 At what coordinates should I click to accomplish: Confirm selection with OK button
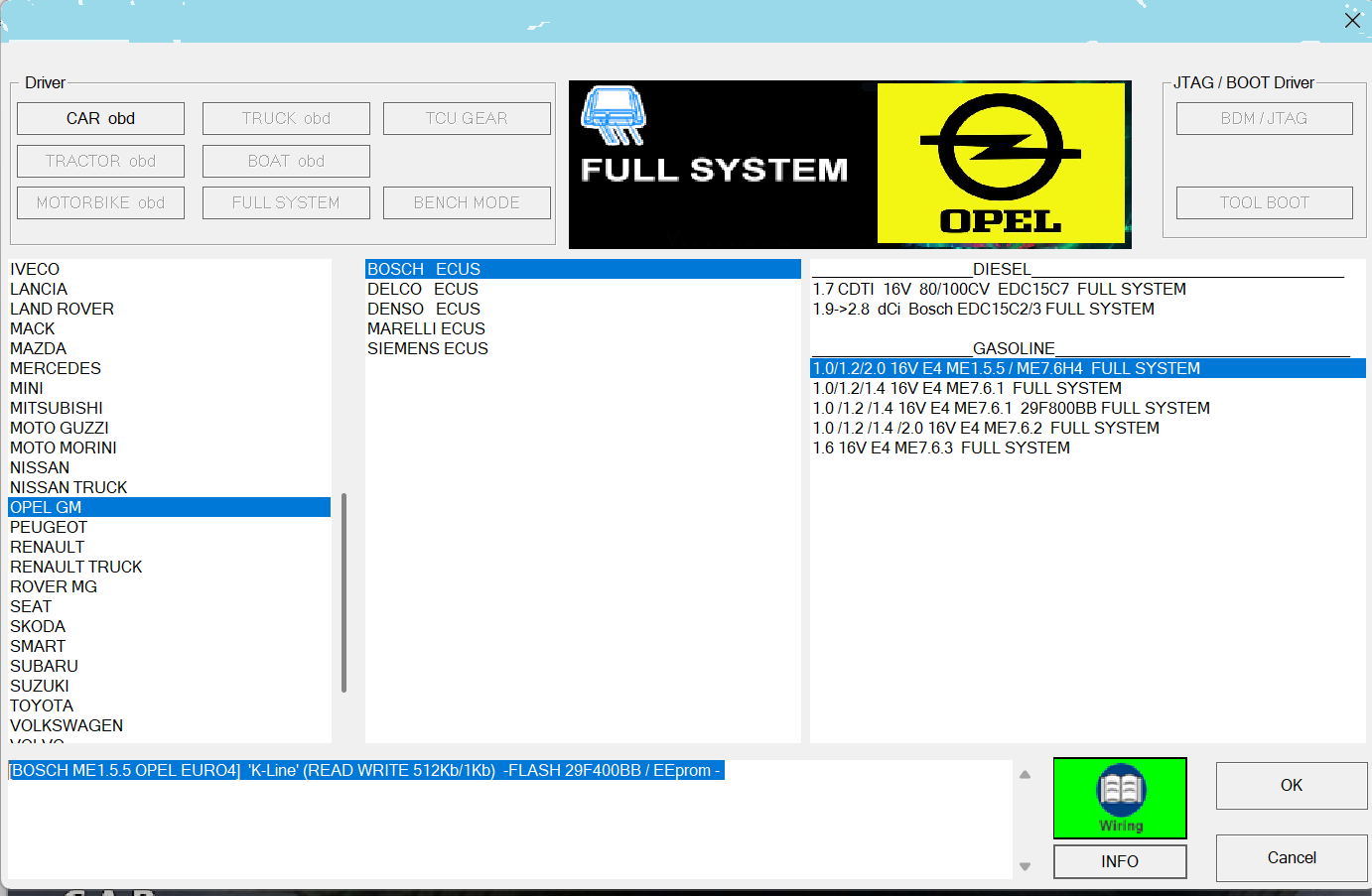[x=1291, y=785]
